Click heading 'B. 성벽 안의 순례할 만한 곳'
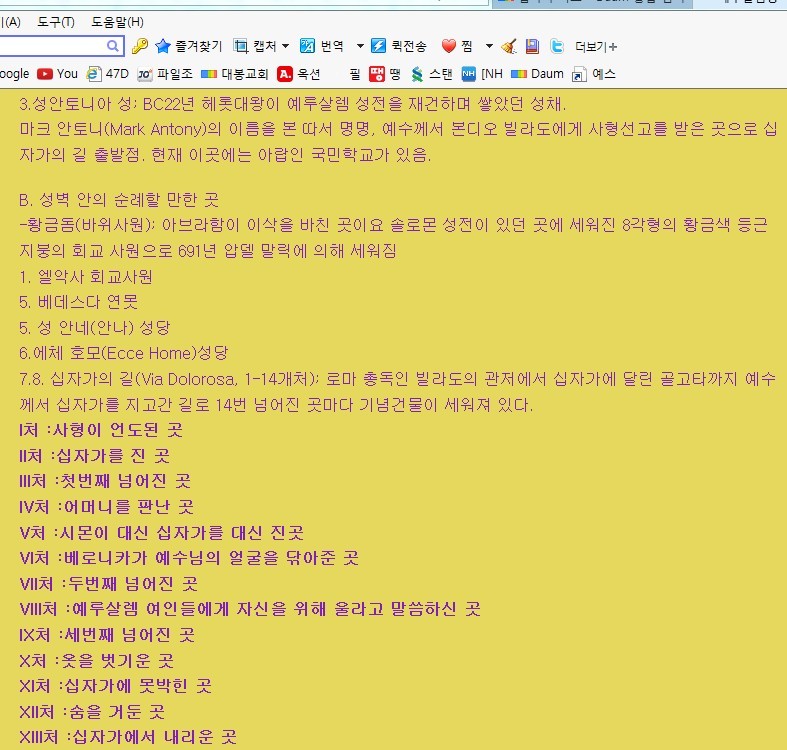The image size is (787, 750). click(x=119, y=200)
